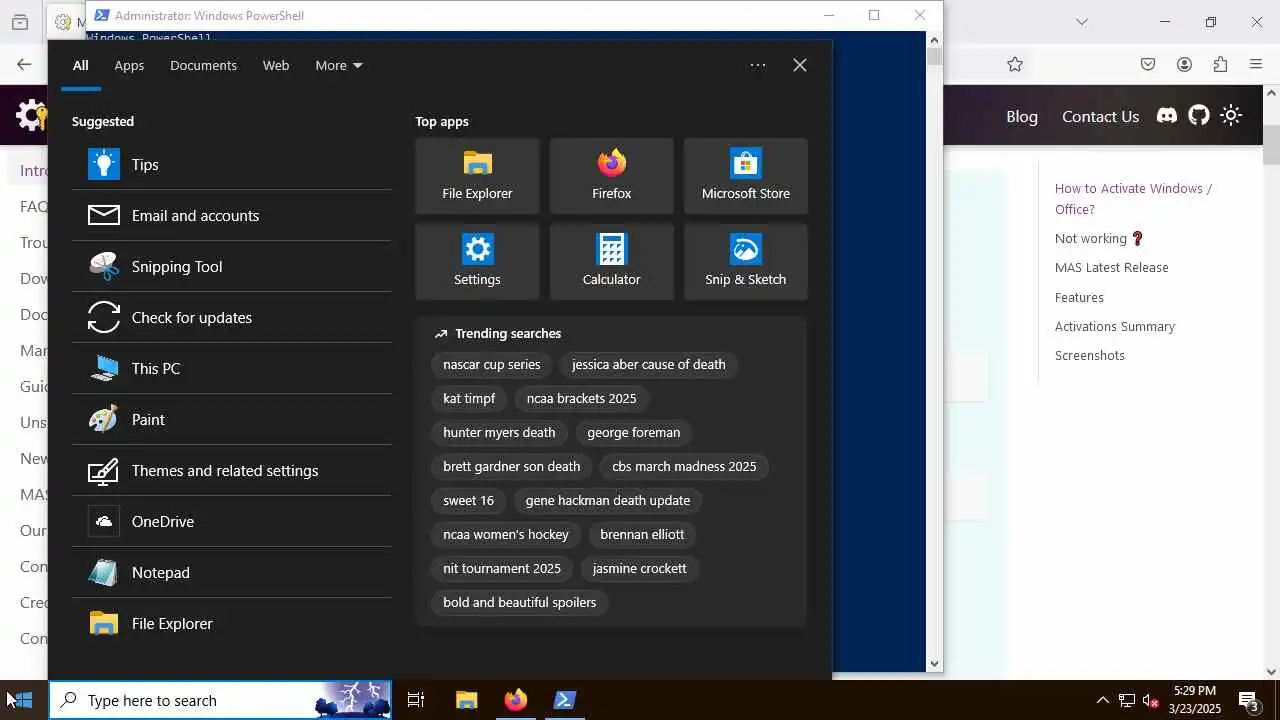Bookmark page with Firefox star icon
This screenshot has height=720, width=1280.
[x=1015, y=64]
